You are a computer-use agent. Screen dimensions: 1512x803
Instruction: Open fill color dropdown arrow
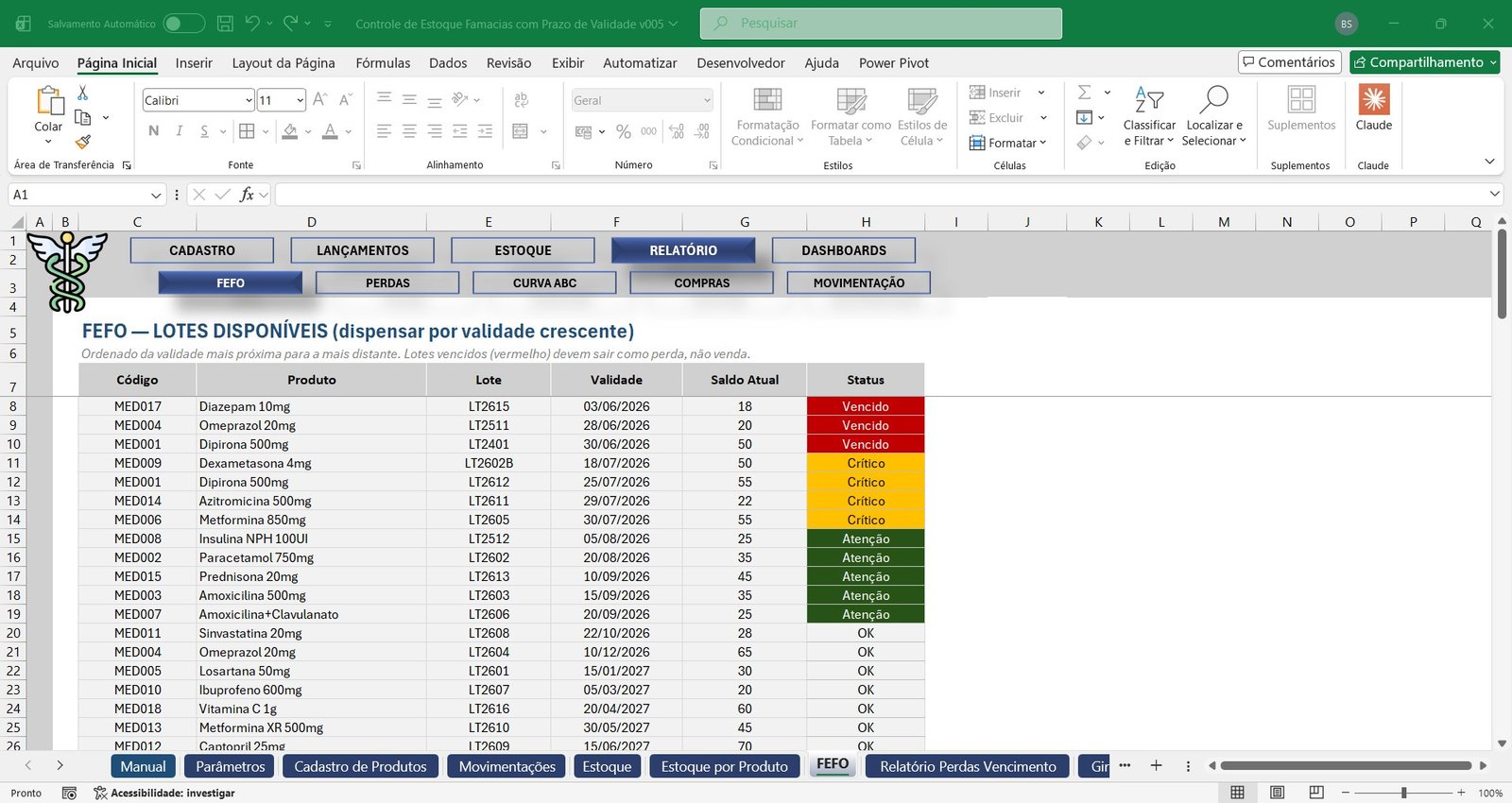[x=308, y=131]
